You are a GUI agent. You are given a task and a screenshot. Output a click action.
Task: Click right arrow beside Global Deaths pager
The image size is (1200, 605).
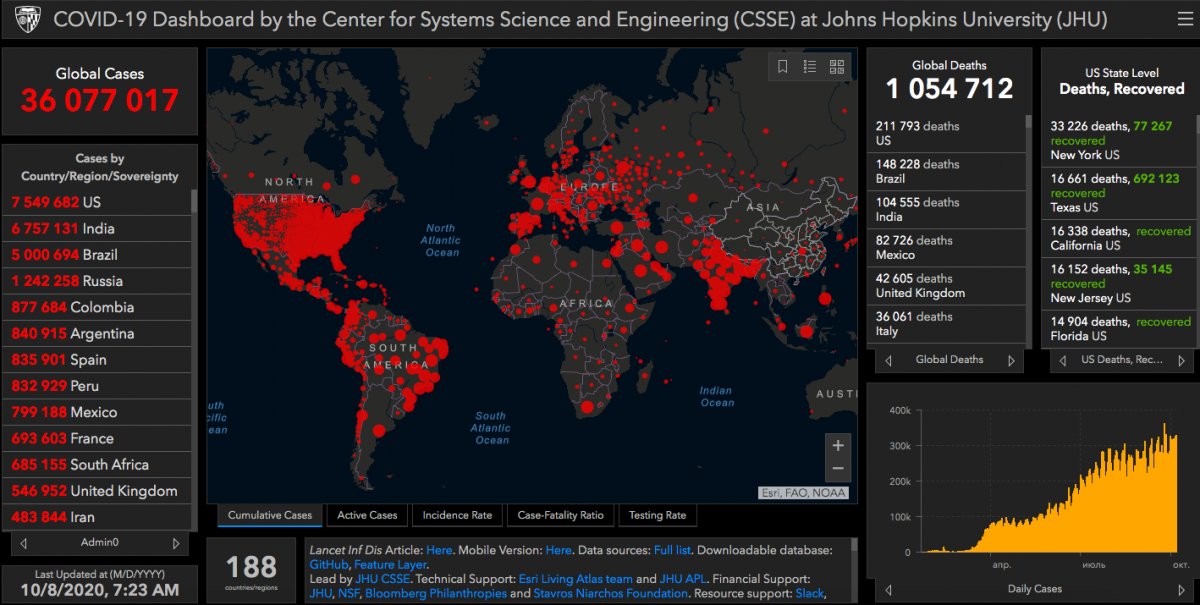tap(1011, 360)
